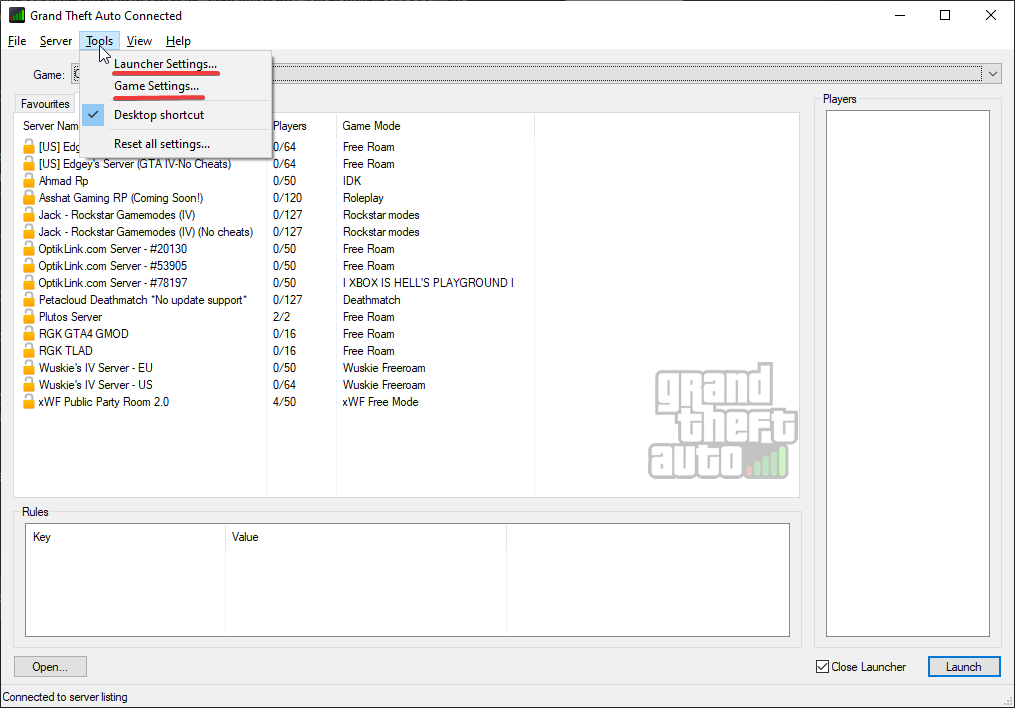Click the Open... button
This screenshot has height=708, width=1015.
click(x=50, y=667)
